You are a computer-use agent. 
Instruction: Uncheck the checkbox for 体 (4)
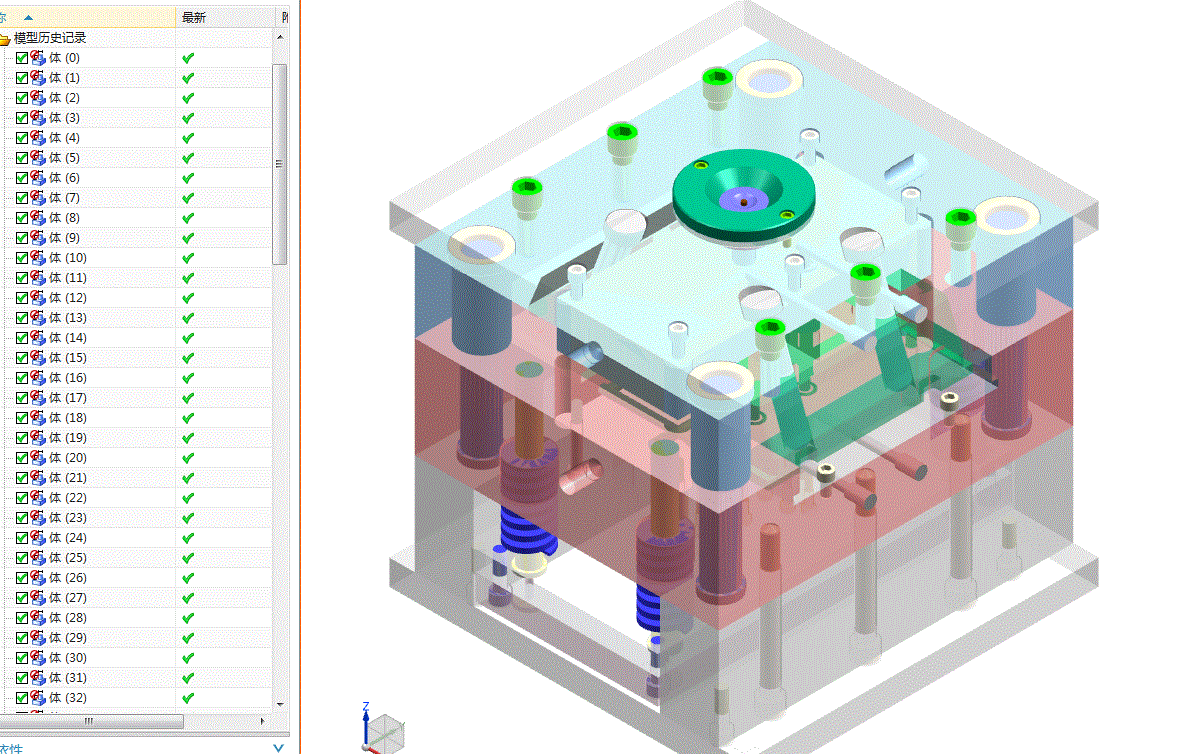22,138
